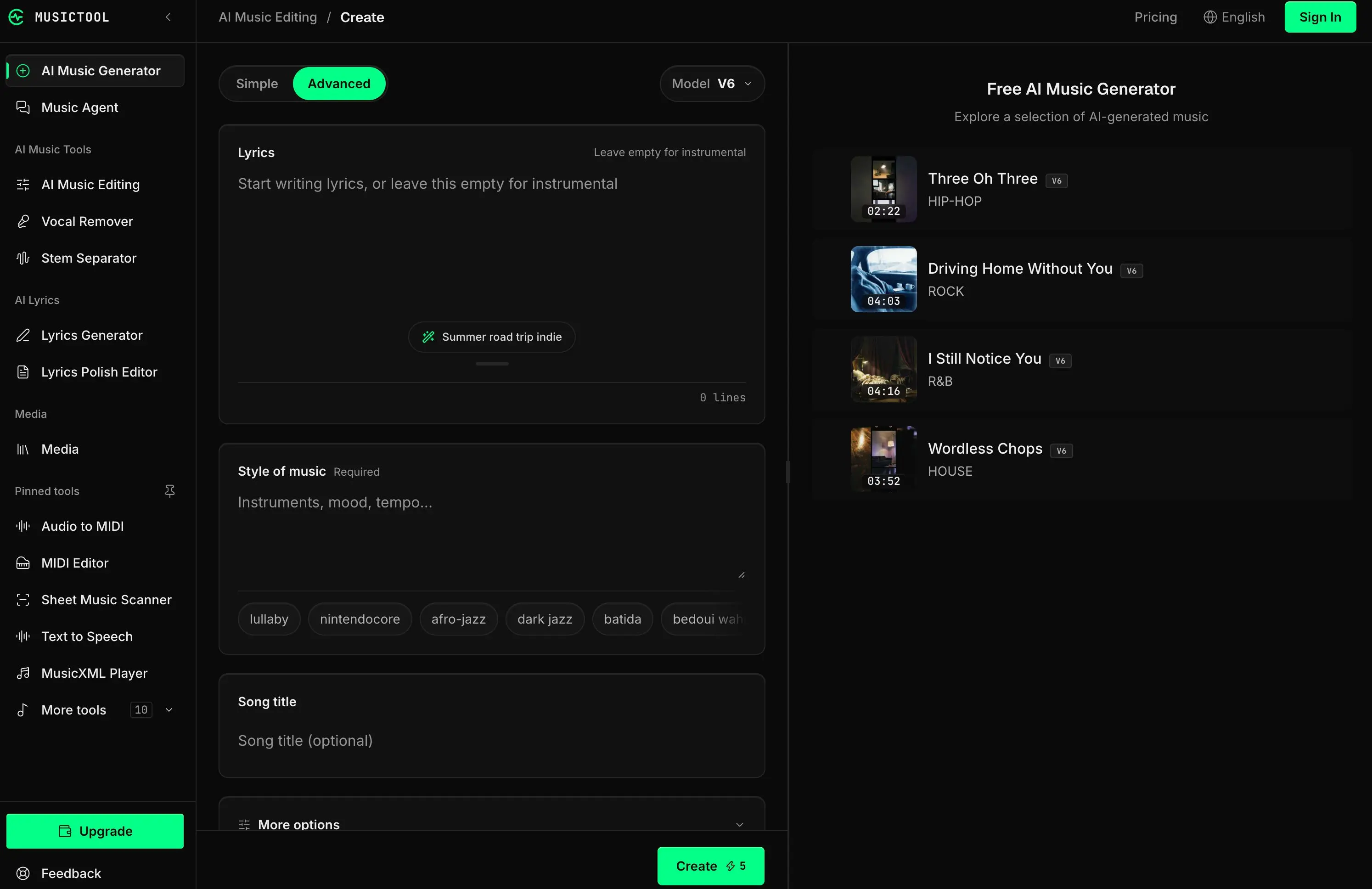Open the Vocal Remover tool icon
1372x889 pixels.
23,221
